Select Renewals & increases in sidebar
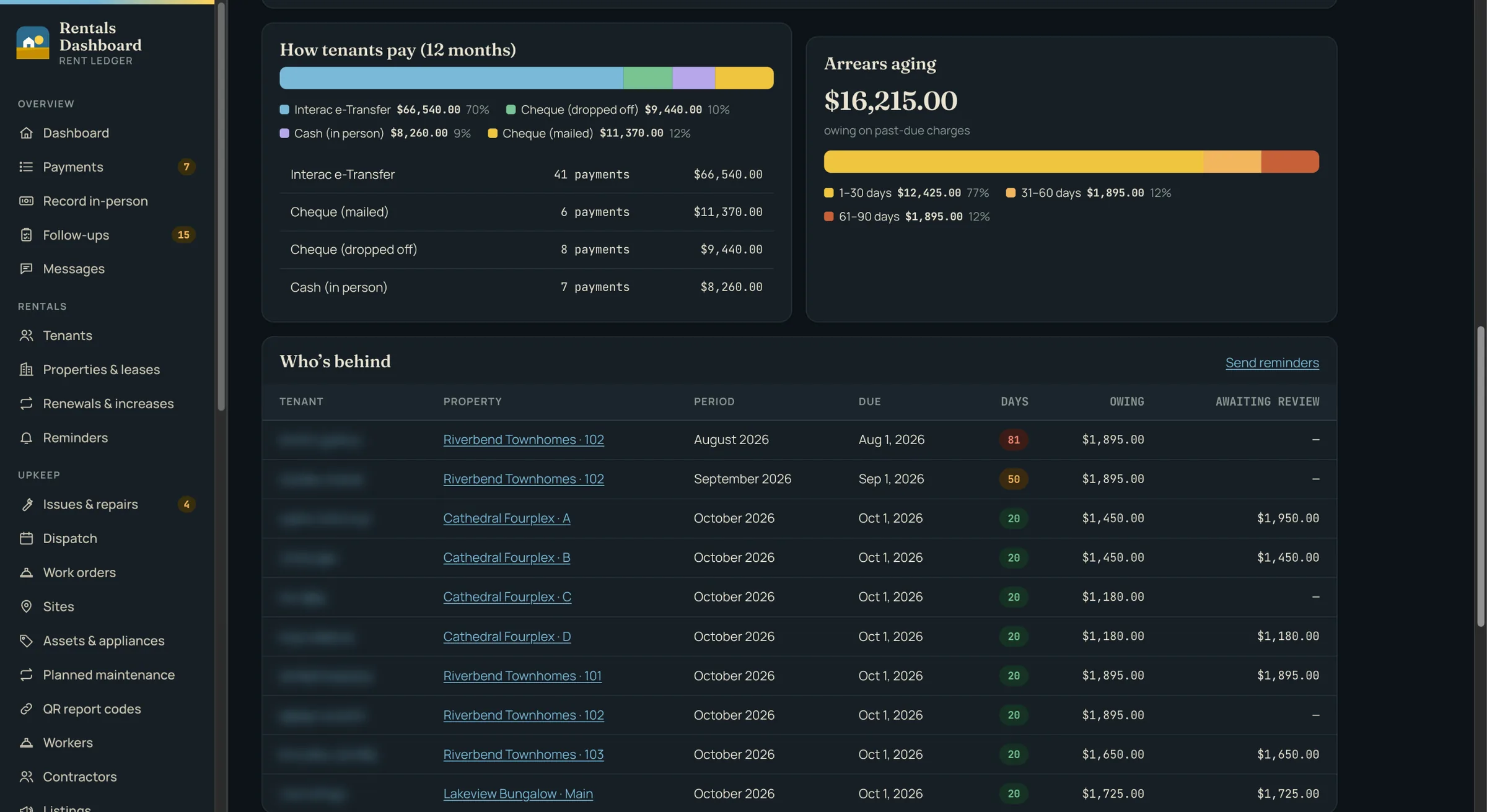 tap(107, 404)
